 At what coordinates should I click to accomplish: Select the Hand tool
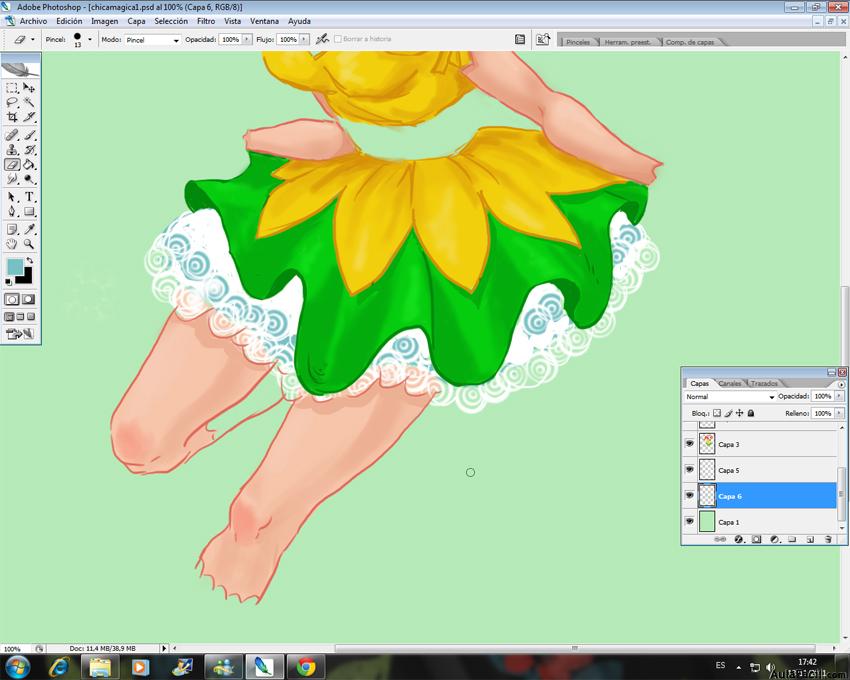coord(12,244)
